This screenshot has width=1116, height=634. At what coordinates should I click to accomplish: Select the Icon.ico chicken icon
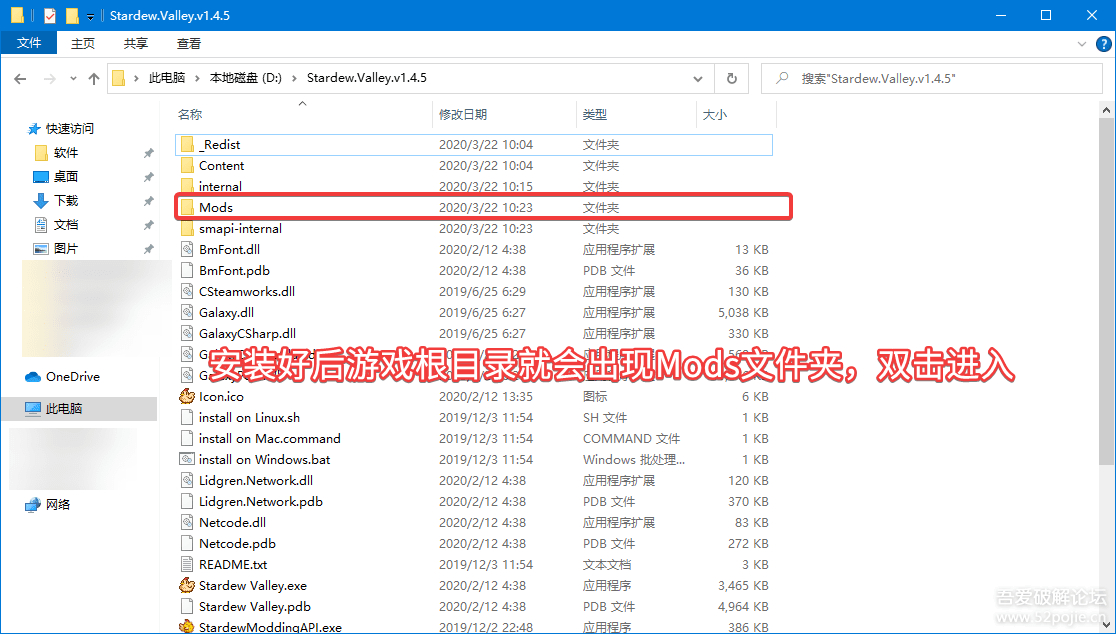pyautogui.click(x=187, y=396)
